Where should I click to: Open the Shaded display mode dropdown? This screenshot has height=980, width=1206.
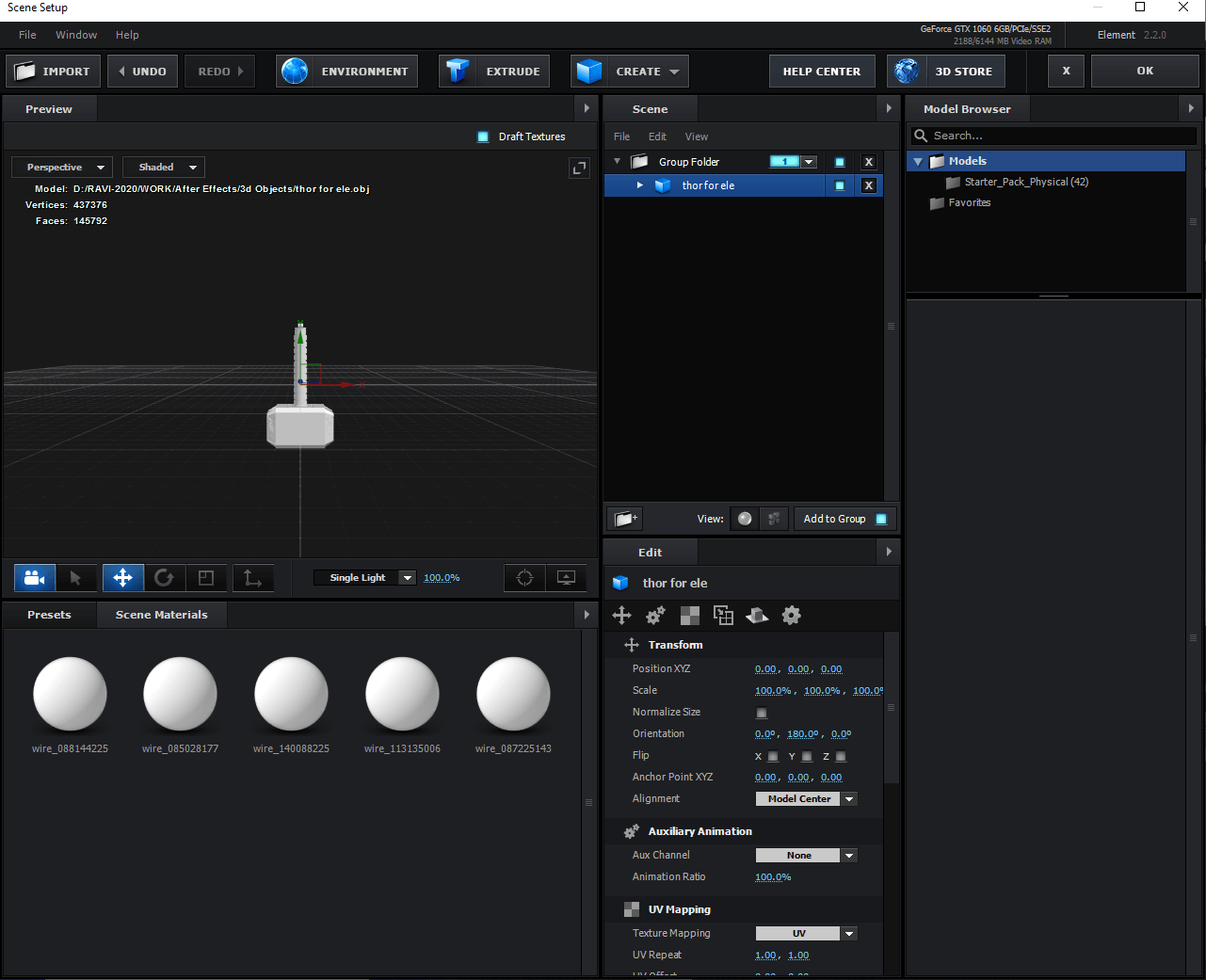(164, 168)
